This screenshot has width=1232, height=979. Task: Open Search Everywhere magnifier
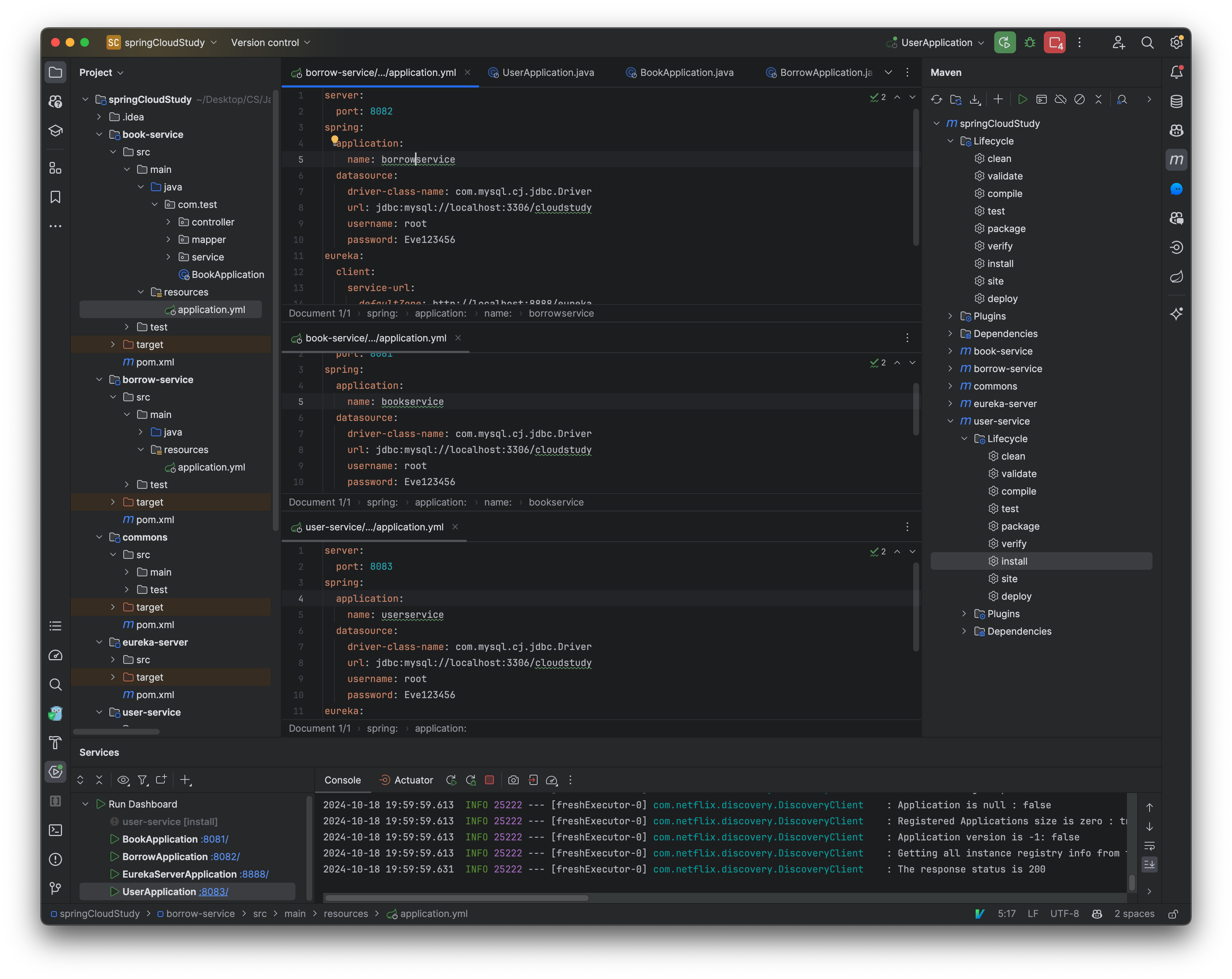click(1148, 42)
